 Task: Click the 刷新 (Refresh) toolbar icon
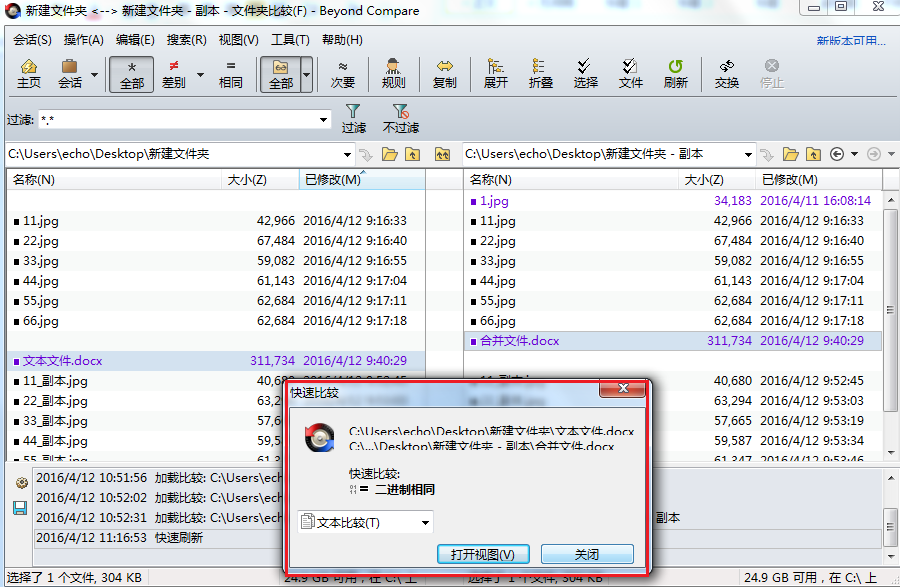tap(675, 73)
